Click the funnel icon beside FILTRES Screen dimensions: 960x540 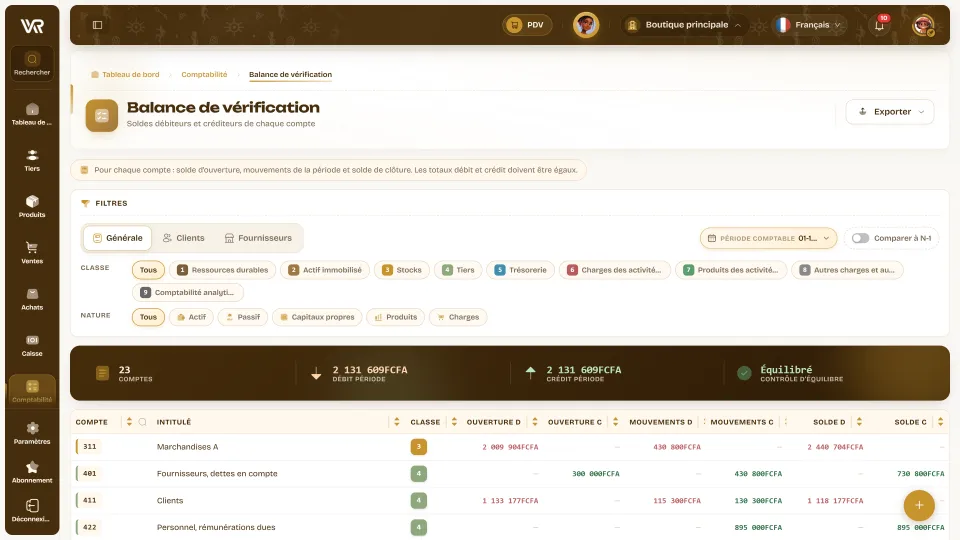coord(85,203)
